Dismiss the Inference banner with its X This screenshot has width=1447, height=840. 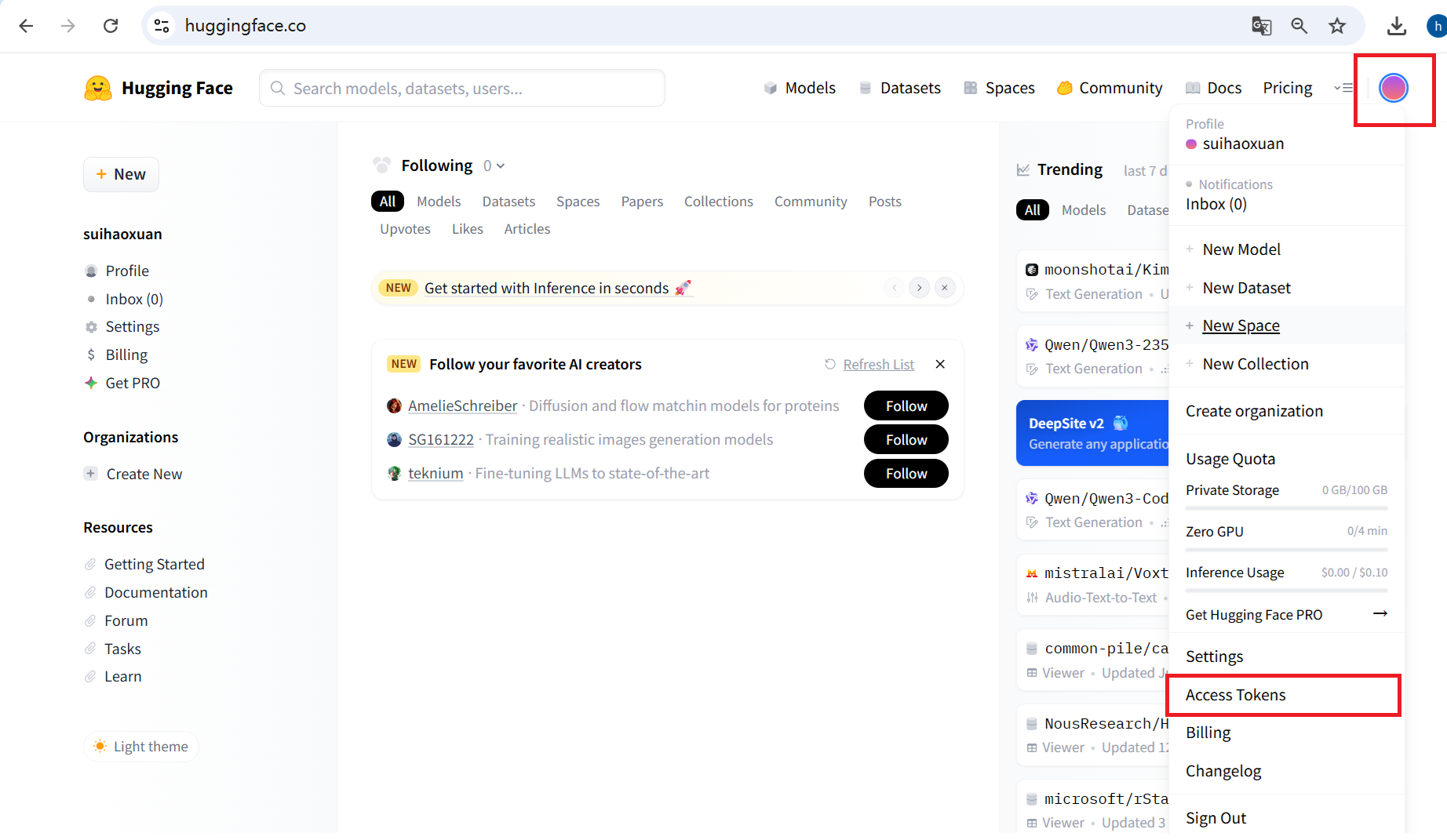[945, 288]
